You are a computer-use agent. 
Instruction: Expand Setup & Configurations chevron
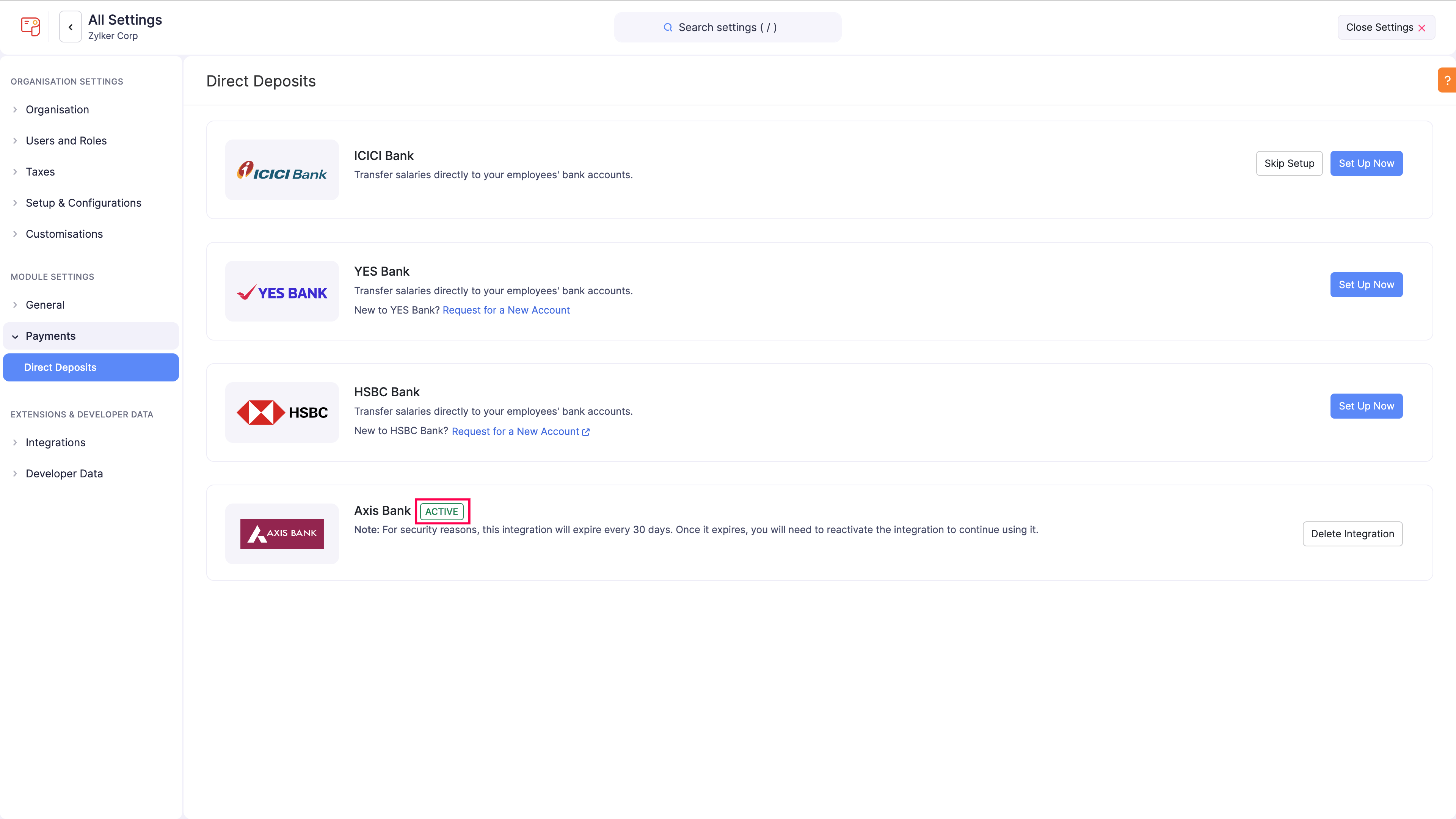click(15, 203)
